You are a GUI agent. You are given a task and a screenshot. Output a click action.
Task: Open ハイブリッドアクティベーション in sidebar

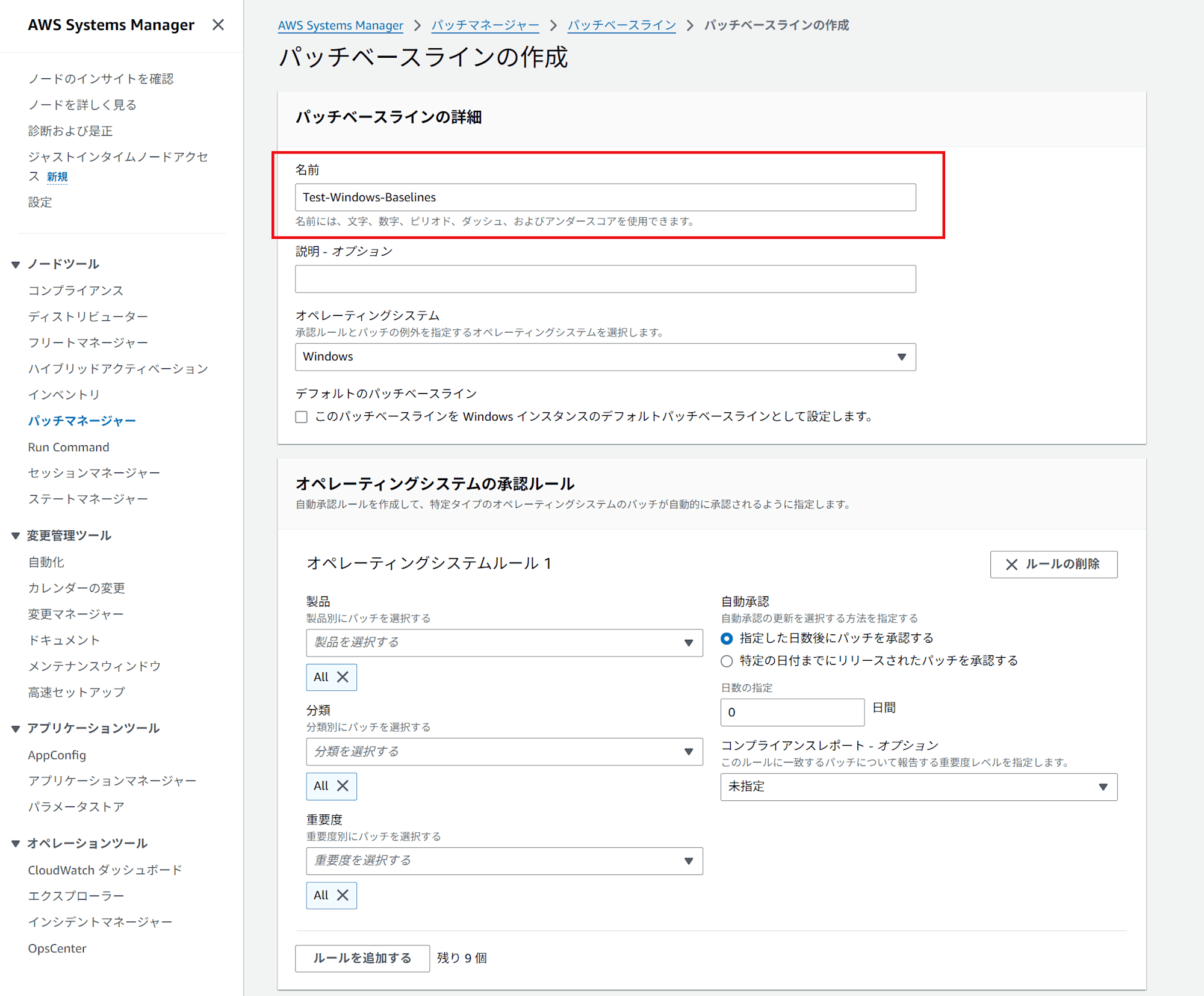coord(118,369)
